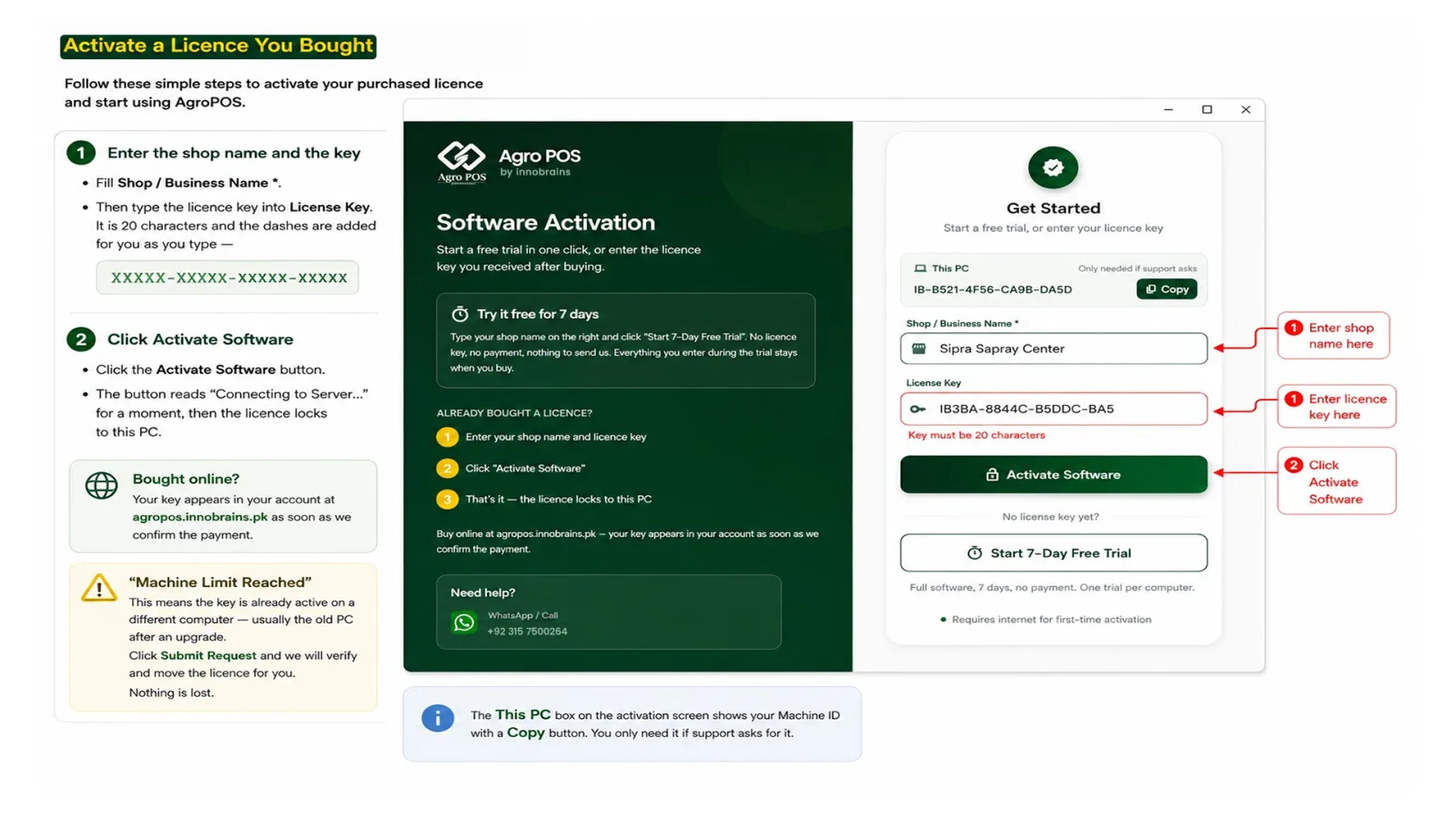
Task: Click the shop icon in Business Name field
Action: click(x=919, y=349)
